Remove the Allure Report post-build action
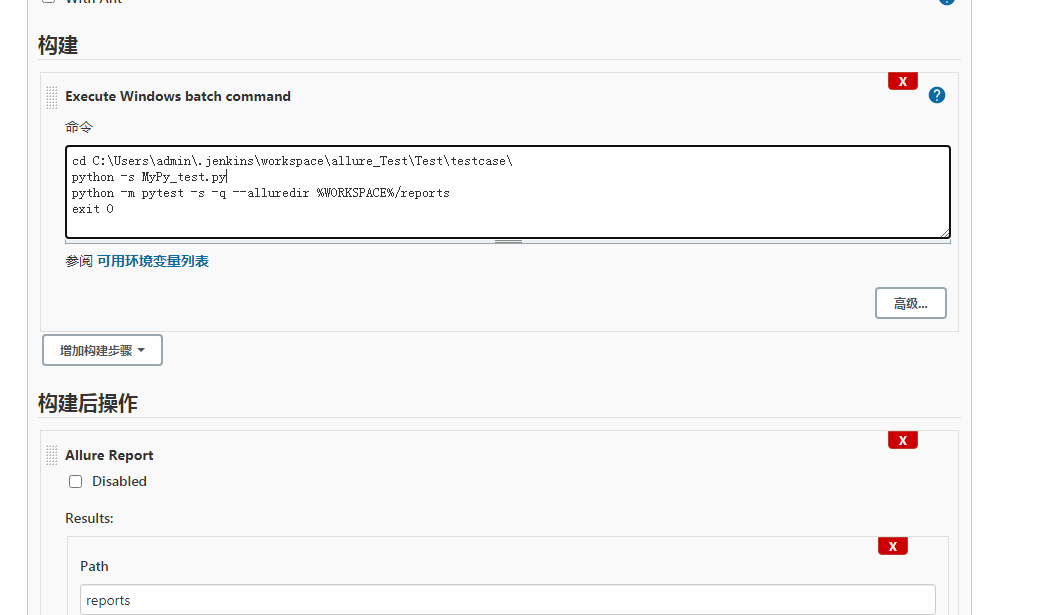Image resolution: width=1052 pixels, height=615 pixels. point(902,440)
